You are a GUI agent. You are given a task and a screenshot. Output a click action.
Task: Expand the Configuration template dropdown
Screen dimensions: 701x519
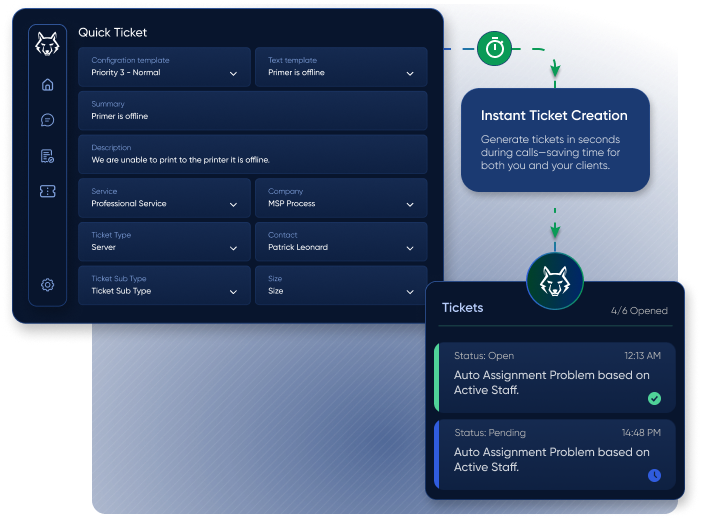tap(164, 67)
